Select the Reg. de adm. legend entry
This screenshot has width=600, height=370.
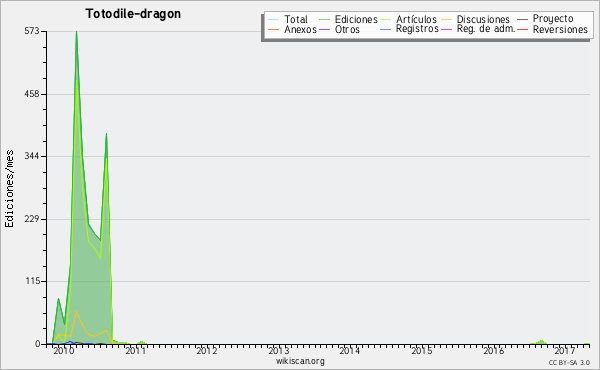[486, 29]
